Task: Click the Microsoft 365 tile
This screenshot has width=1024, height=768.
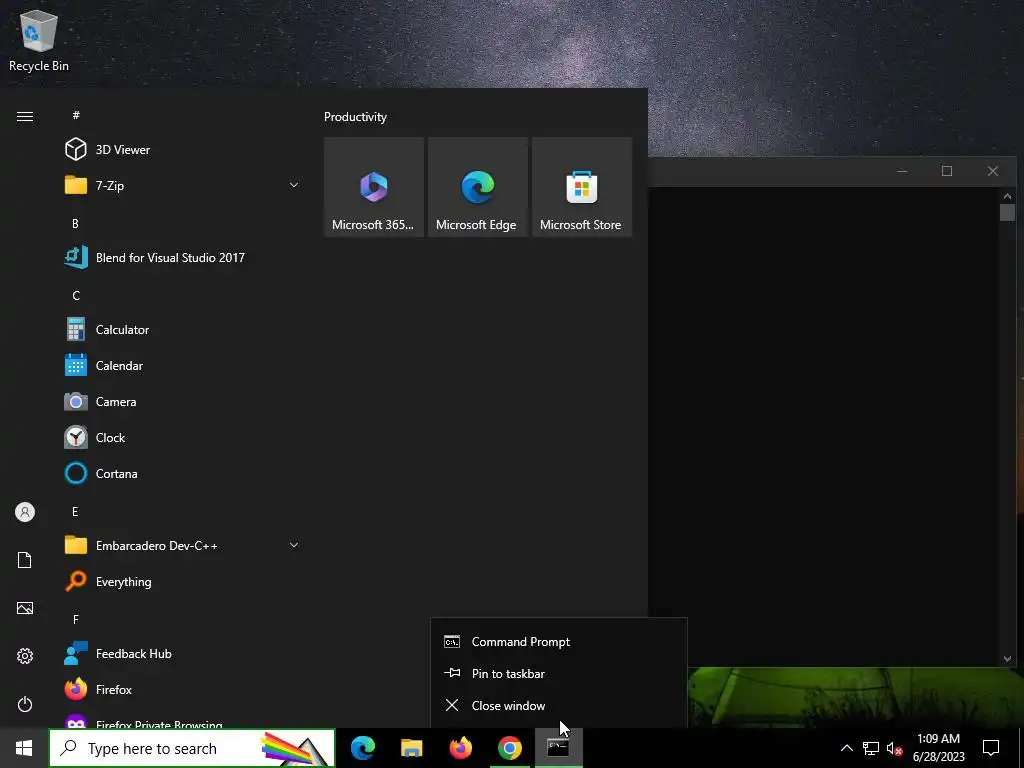Action: coord(374,187)
